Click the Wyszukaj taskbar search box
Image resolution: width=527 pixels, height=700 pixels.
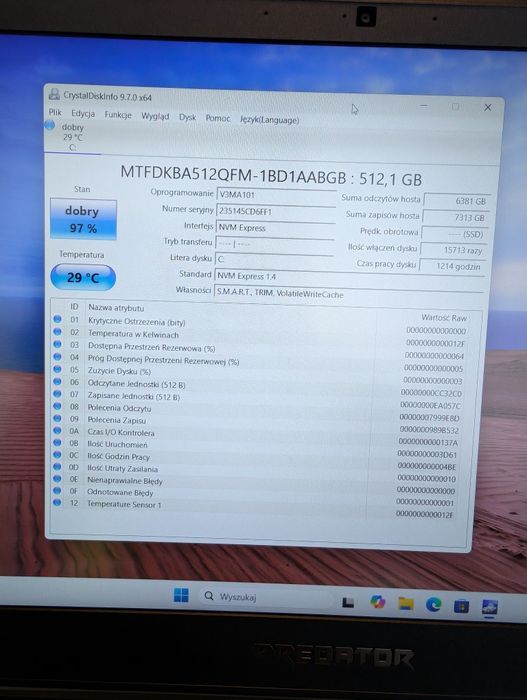(x=266, y=597)
